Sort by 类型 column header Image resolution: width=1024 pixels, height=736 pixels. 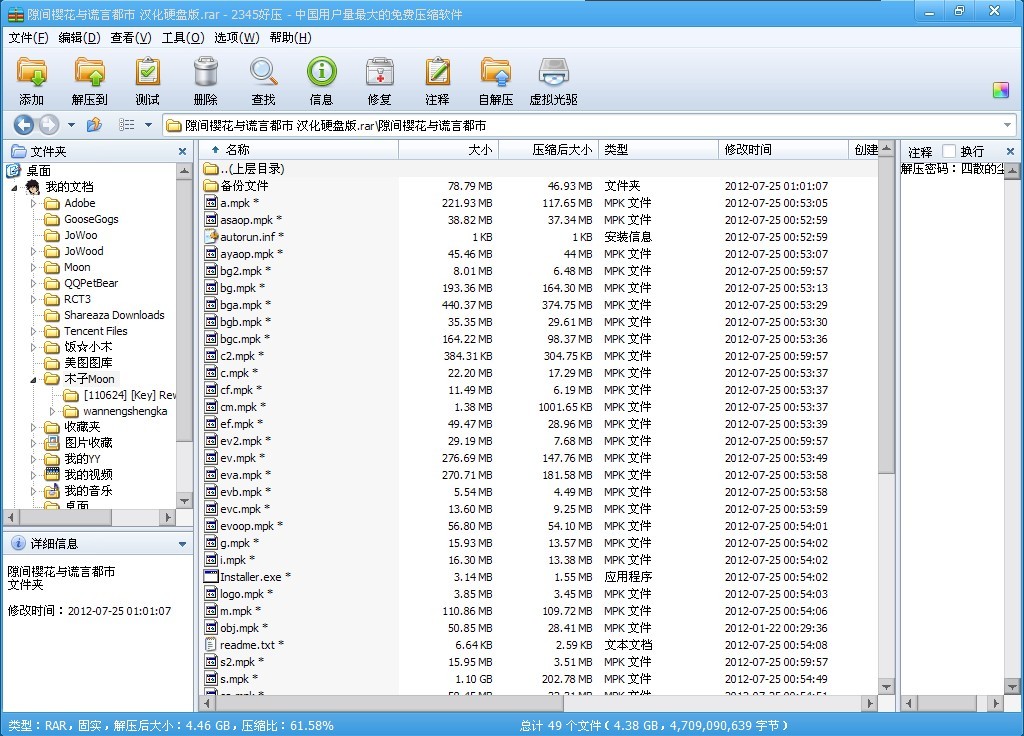tap(658, 150)
